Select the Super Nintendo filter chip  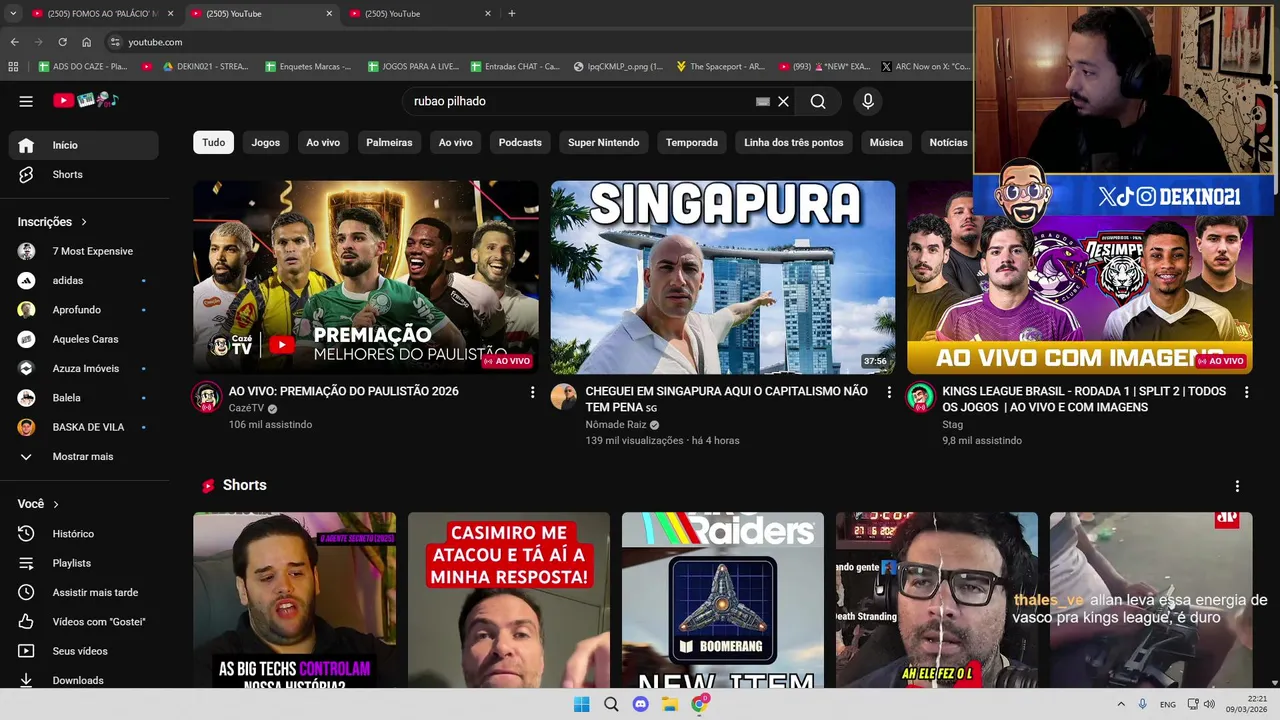pyautogui.click(x=603, y=142)
